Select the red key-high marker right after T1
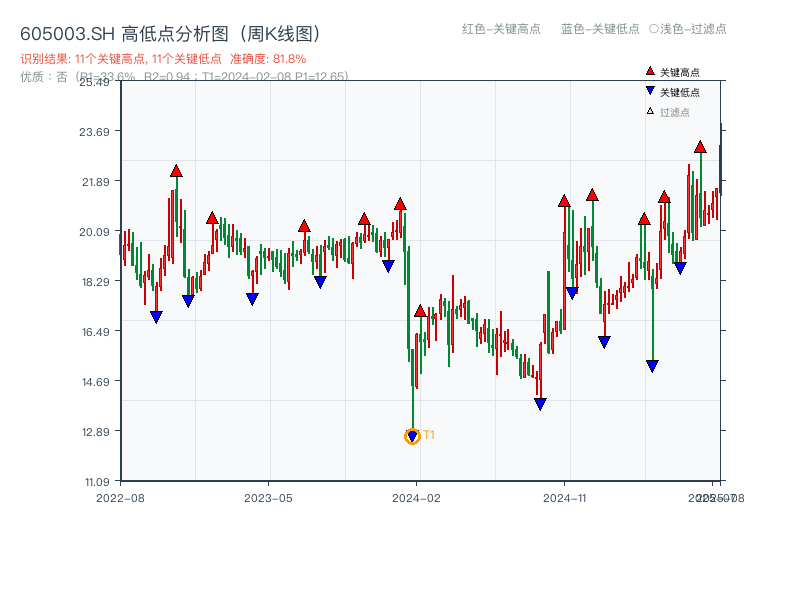The height and width of the screenshot is (600, 800). pos(420,311)
